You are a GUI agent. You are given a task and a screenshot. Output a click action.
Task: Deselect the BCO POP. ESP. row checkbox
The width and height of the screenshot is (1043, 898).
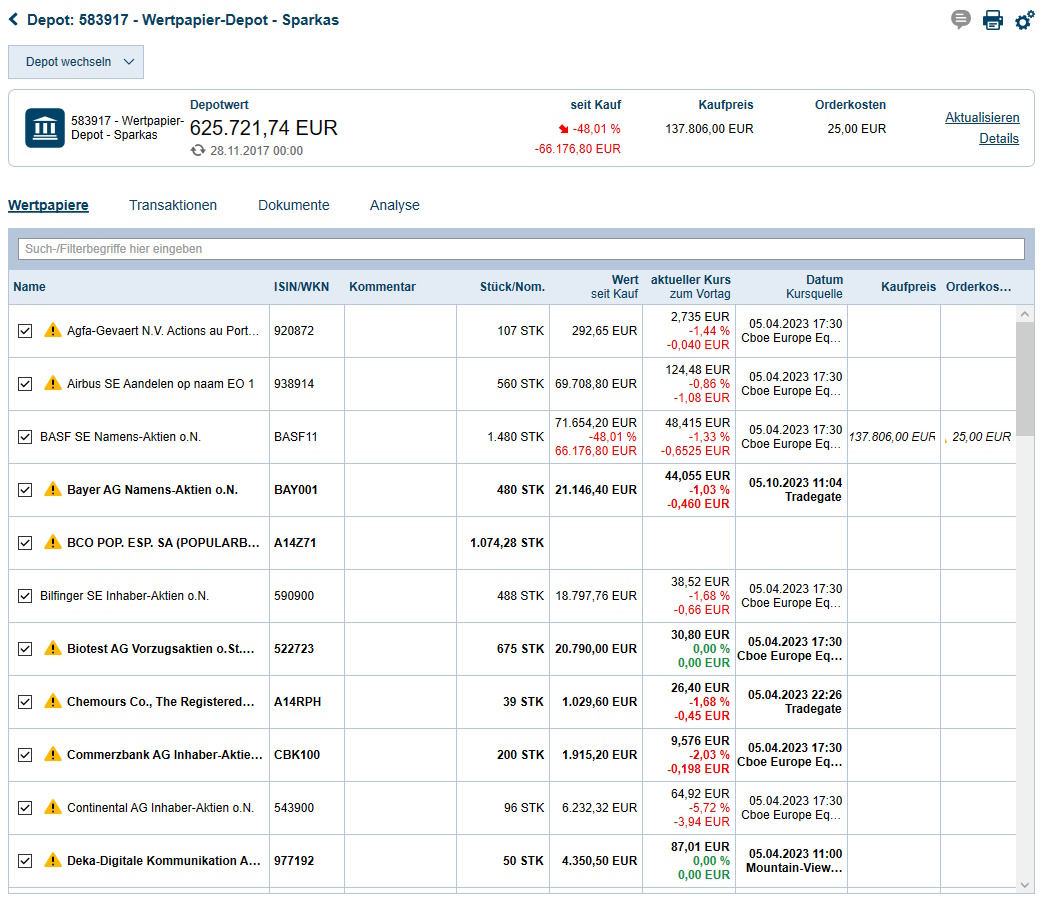(x=25, y=543)
